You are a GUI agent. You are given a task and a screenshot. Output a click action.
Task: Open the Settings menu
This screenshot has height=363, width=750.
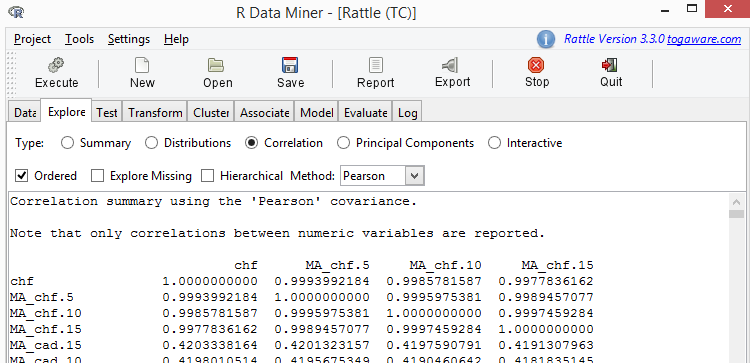click(x=129, y=39)
